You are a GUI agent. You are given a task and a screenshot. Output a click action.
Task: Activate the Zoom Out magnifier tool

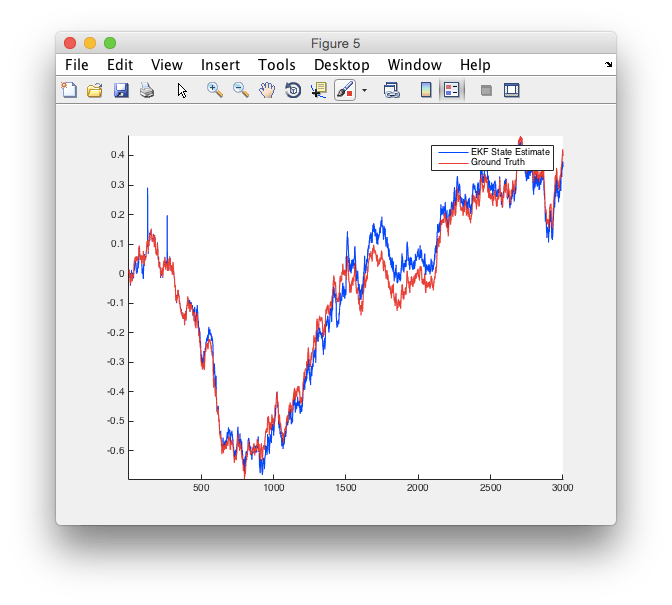tap(241, 90)
